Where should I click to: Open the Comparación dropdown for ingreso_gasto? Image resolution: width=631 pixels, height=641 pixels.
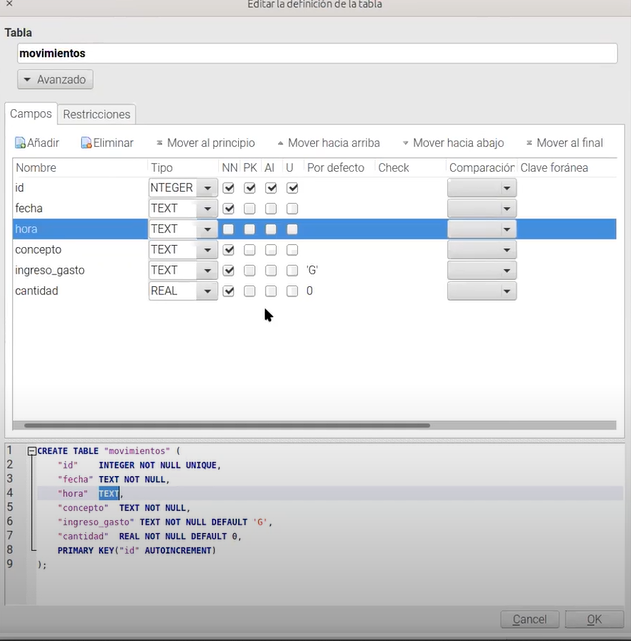point(482,270)
